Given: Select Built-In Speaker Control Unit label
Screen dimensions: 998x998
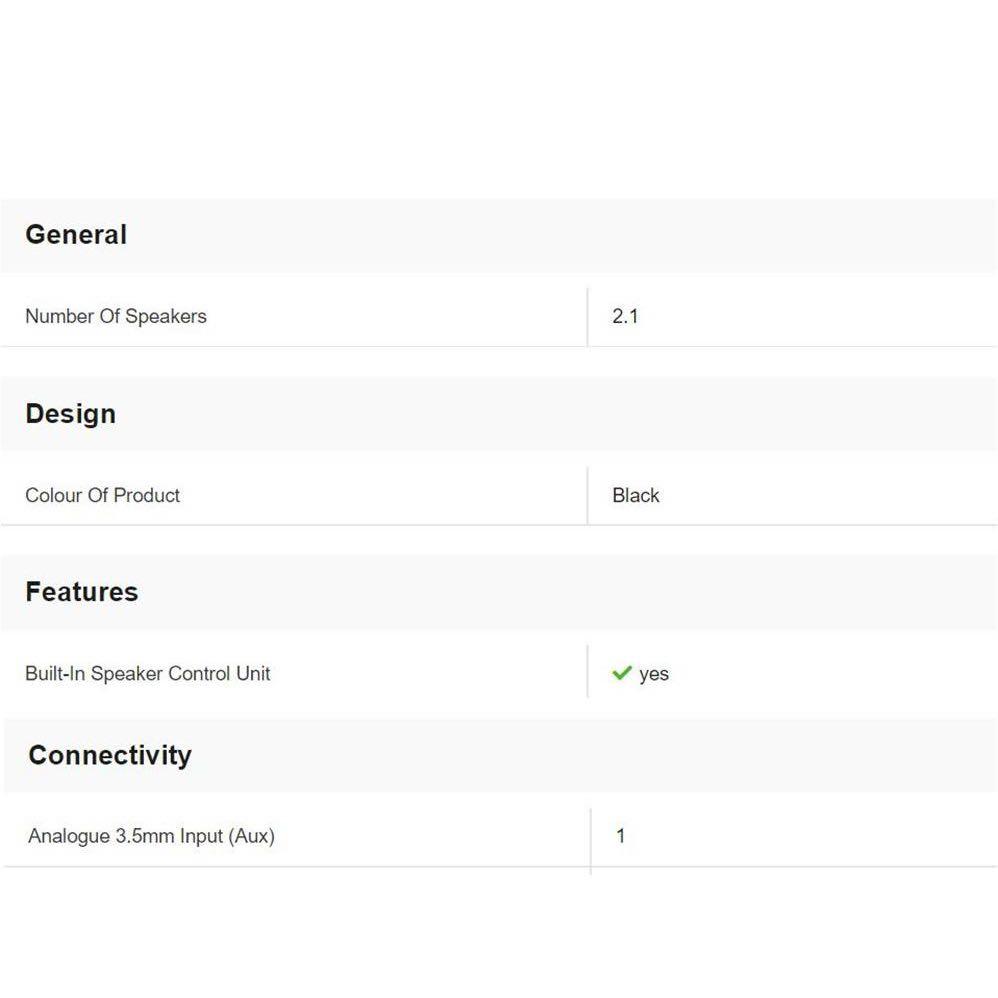Looking at the screenshot, I should pyautogui.click(x=148, y=673).
